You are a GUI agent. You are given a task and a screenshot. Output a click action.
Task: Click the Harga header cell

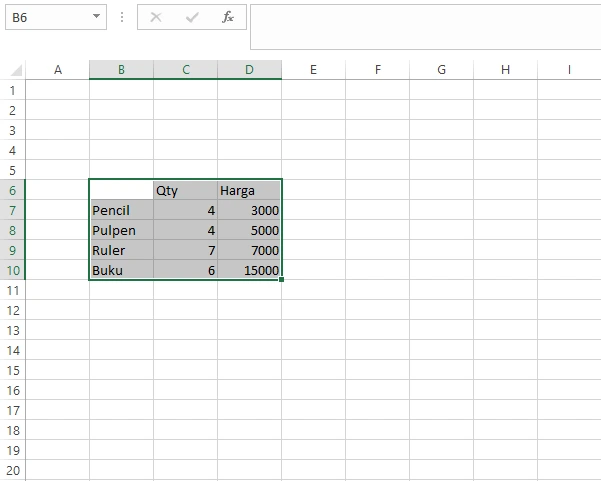[250, 190]
